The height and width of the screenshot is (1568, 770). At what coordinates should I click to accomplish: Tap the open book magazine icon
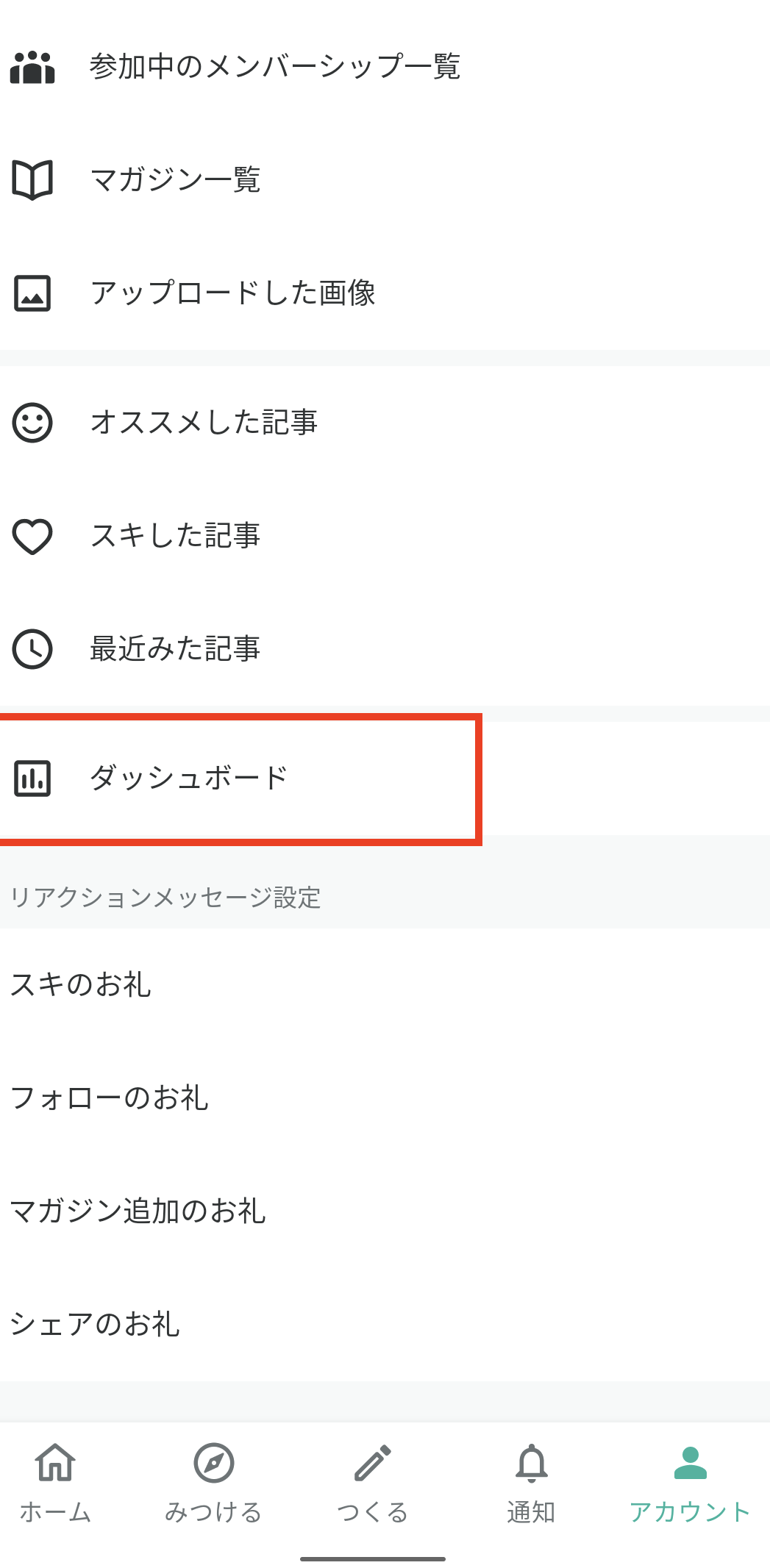32,180
